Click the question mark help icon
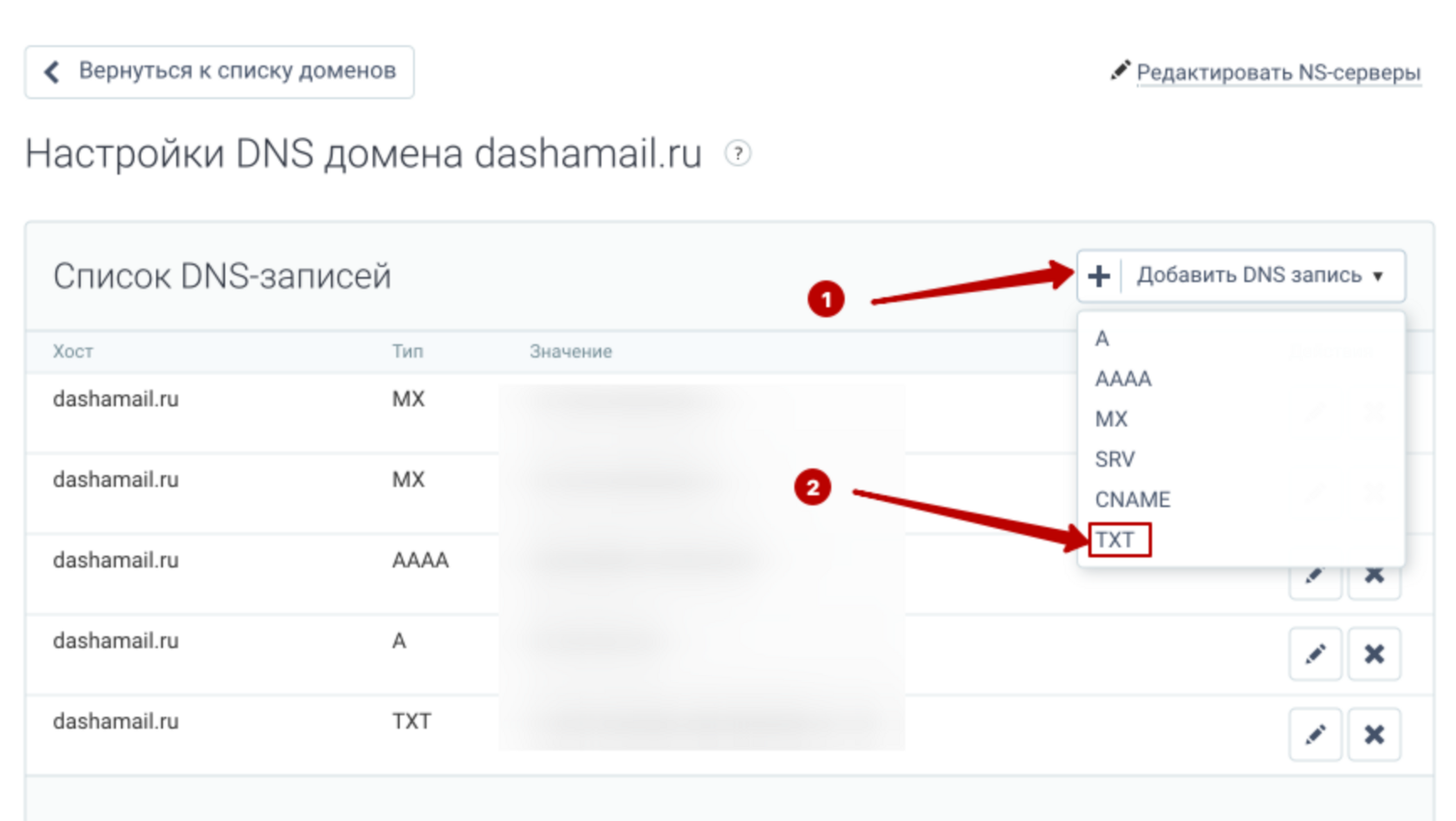Viewport: 1456px width, 821px height. (738, 154)
